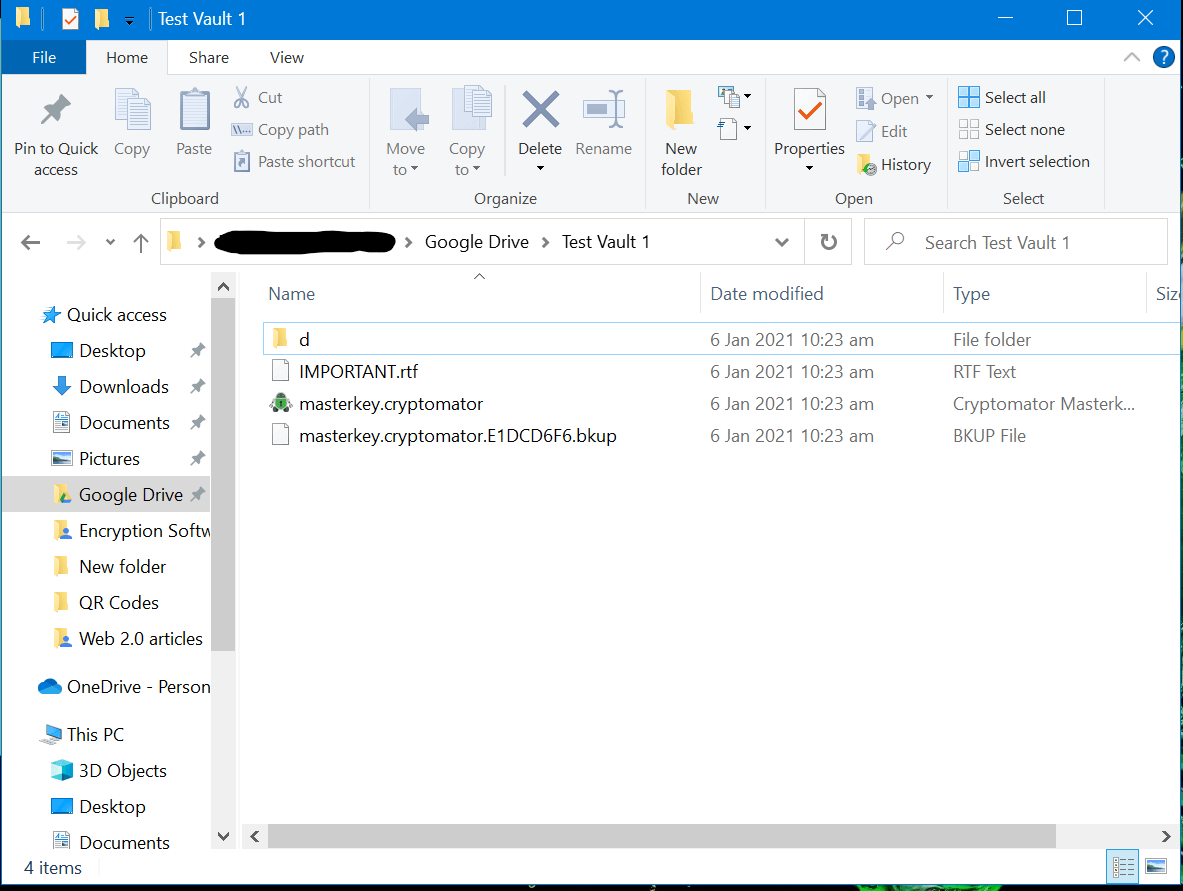1183x891 pixels.
Task: Open the History icon in ribbon
Action: (x=894, y=165)
